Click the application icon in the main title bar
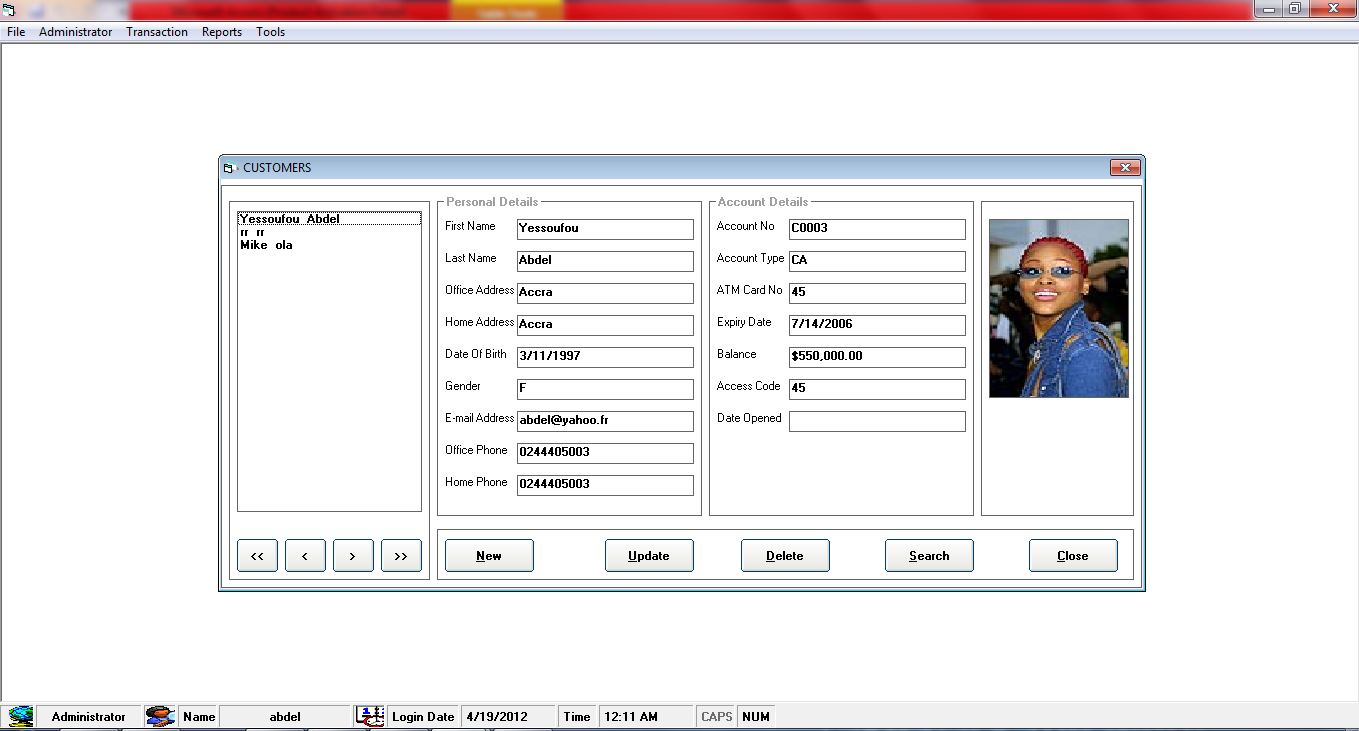 [10, 8]
